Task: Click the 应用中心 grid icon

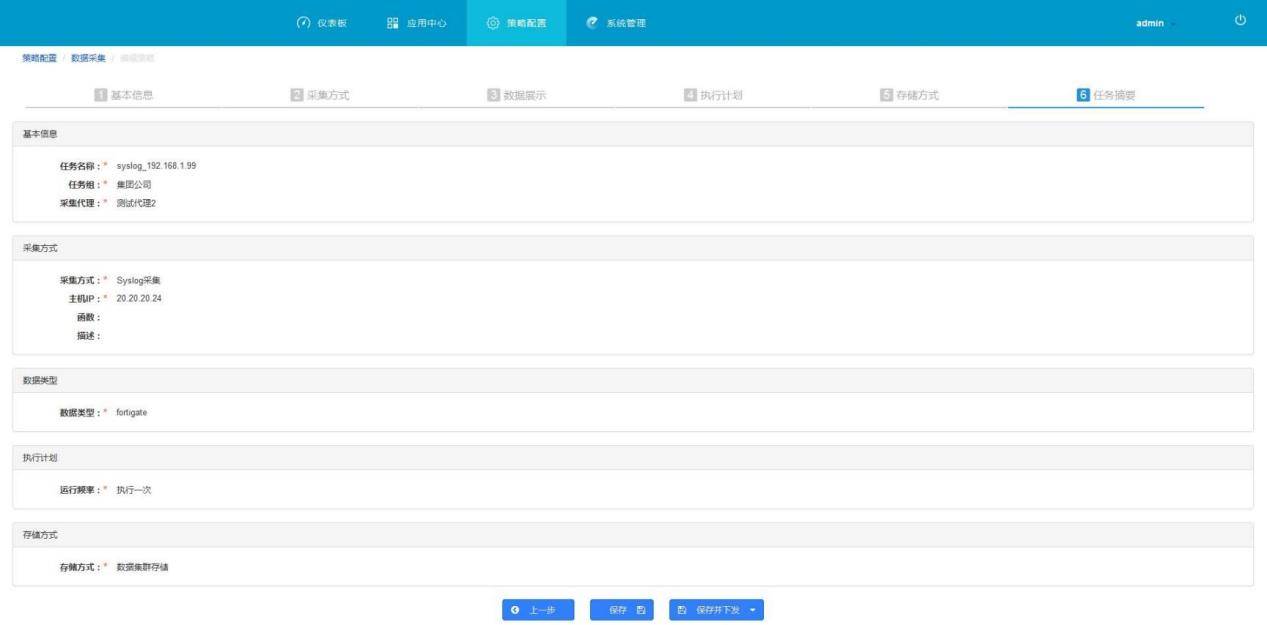Action: (392, 23)
